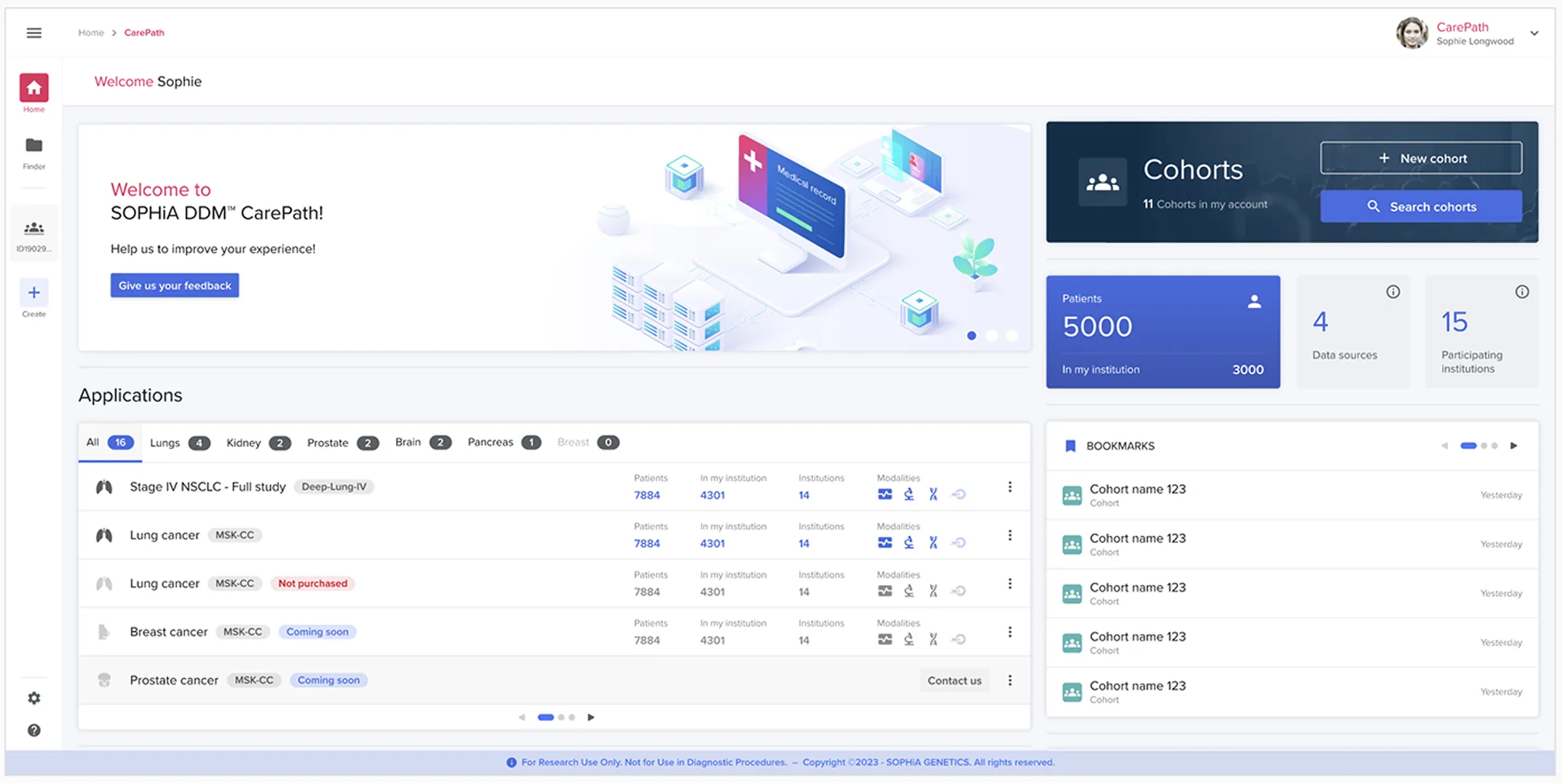Click the microscope modality icon in Stage IV NSCLC row
Image resolution: width=1562 pixels, height=784 pixels.
[909, 495]
